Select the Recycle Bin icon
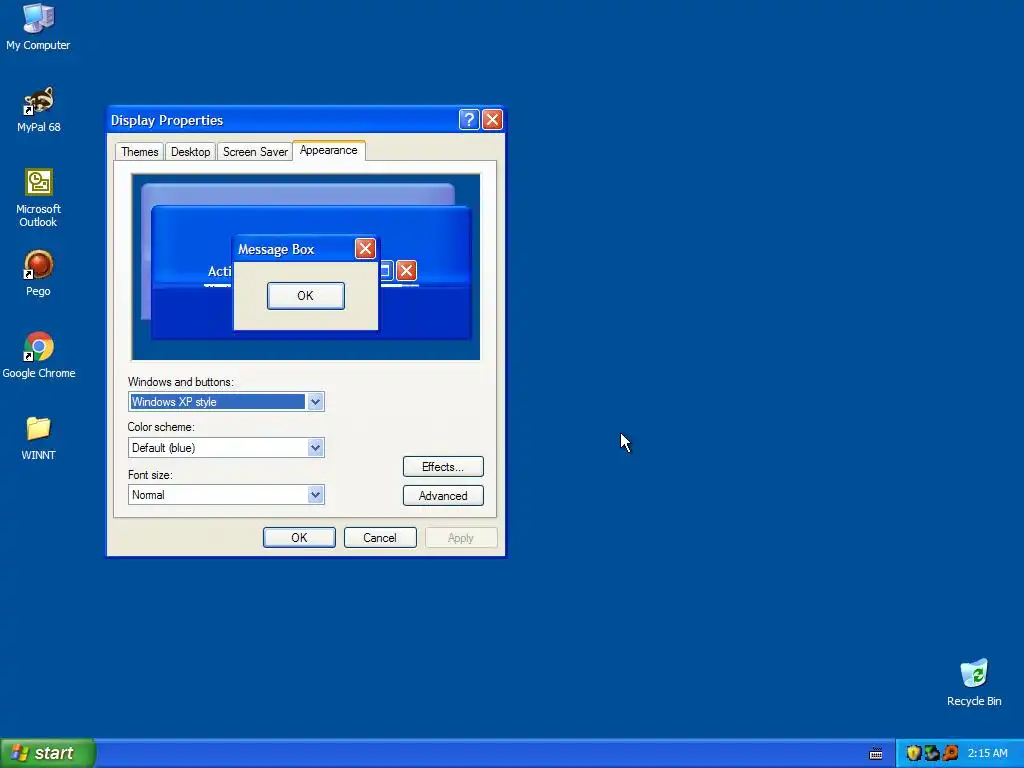Image resolution: width=1024 pixels, height=768 pixels. point(974,682)
